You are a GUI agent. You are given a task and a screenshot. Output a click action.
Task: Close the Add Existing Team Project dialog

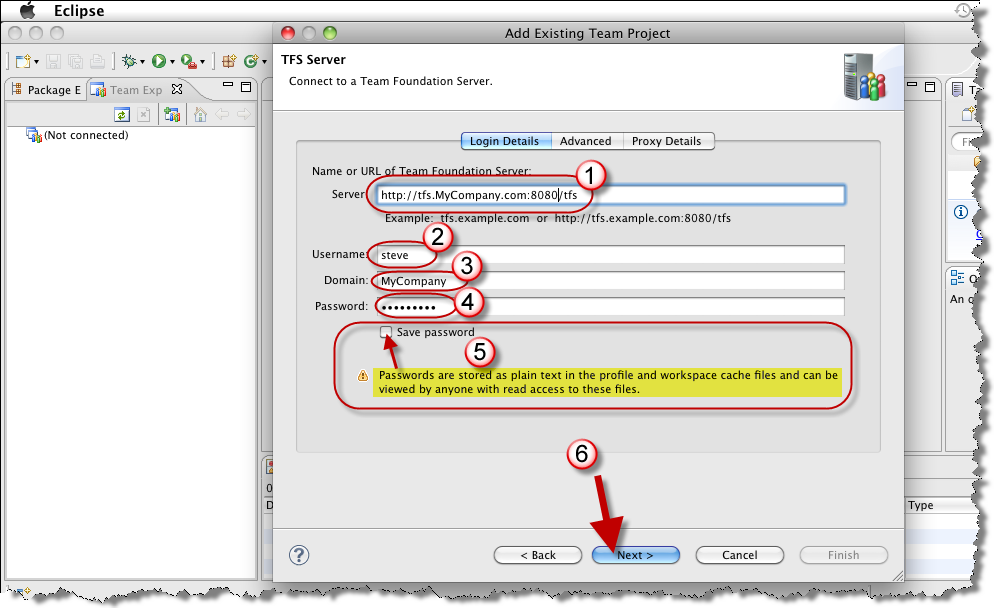click(x=288, y=33)
